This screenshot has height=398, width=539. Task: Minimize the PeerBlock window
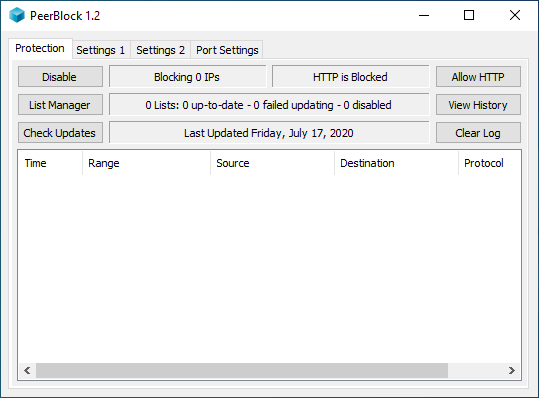[x=424, y=15]
